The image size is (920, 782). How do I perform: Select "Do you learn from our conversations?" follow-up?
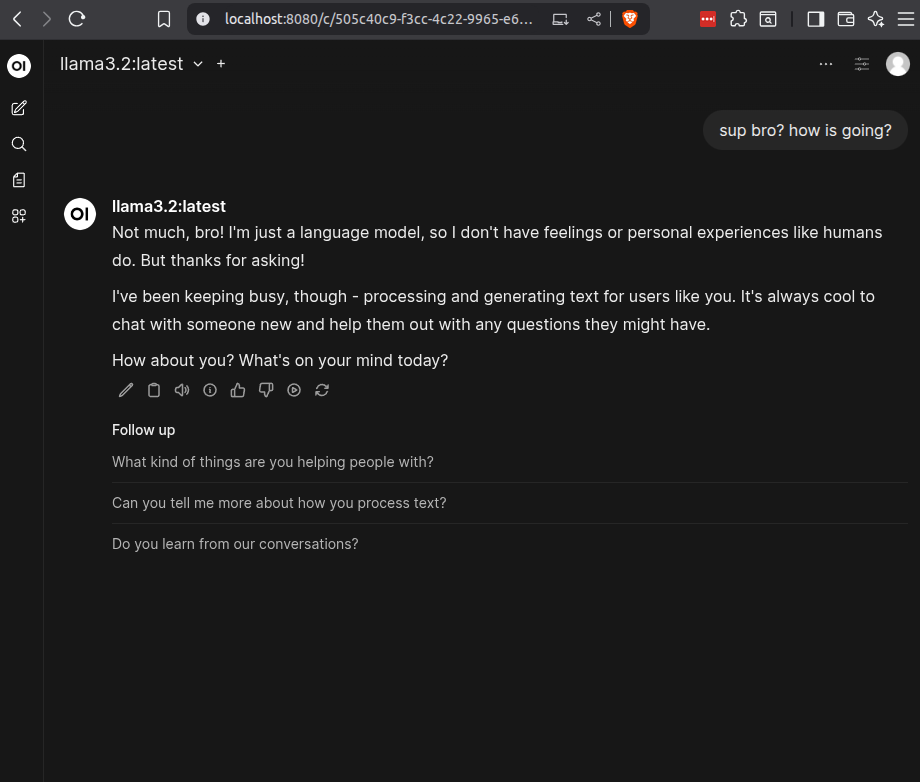click(x=235, y=544)
